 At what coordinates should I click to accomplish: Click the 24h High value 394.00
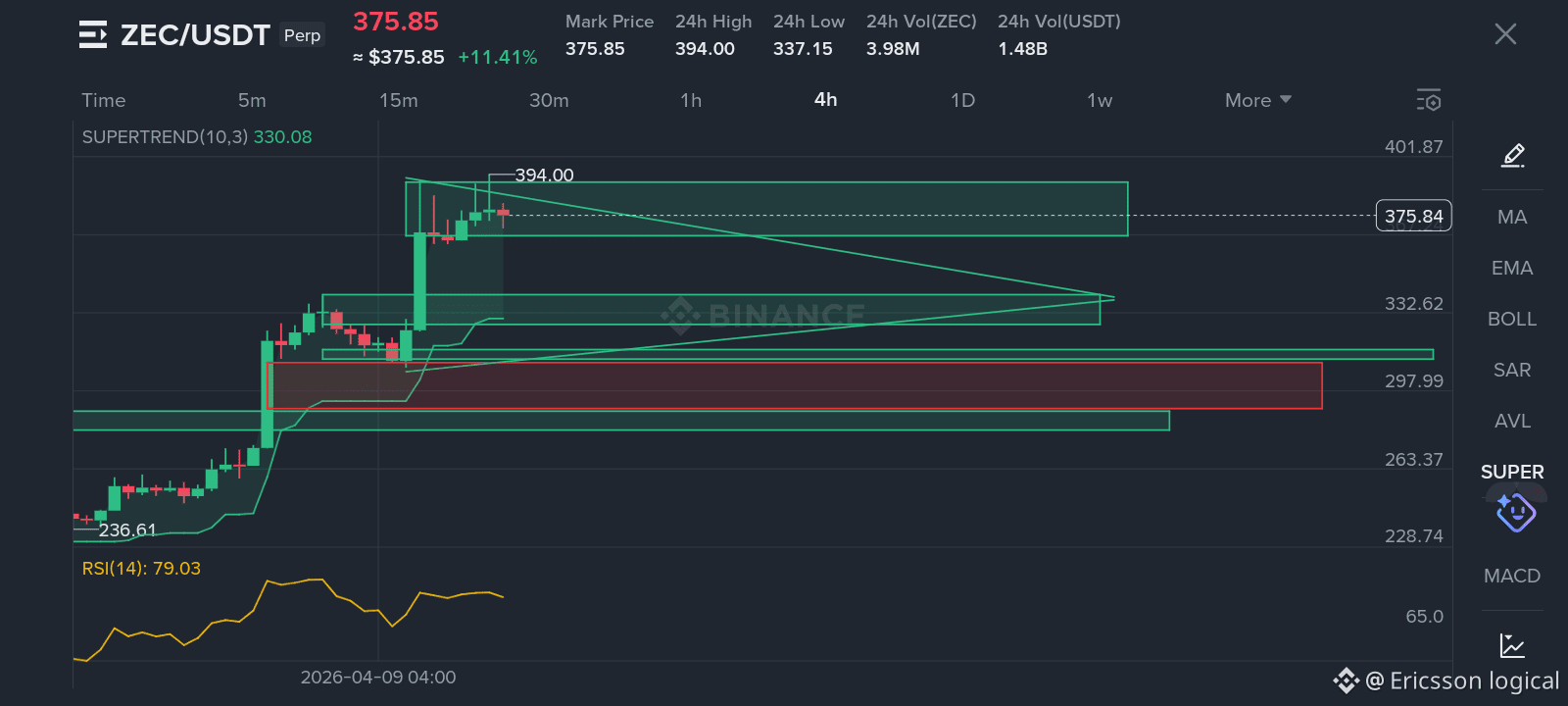705,49
